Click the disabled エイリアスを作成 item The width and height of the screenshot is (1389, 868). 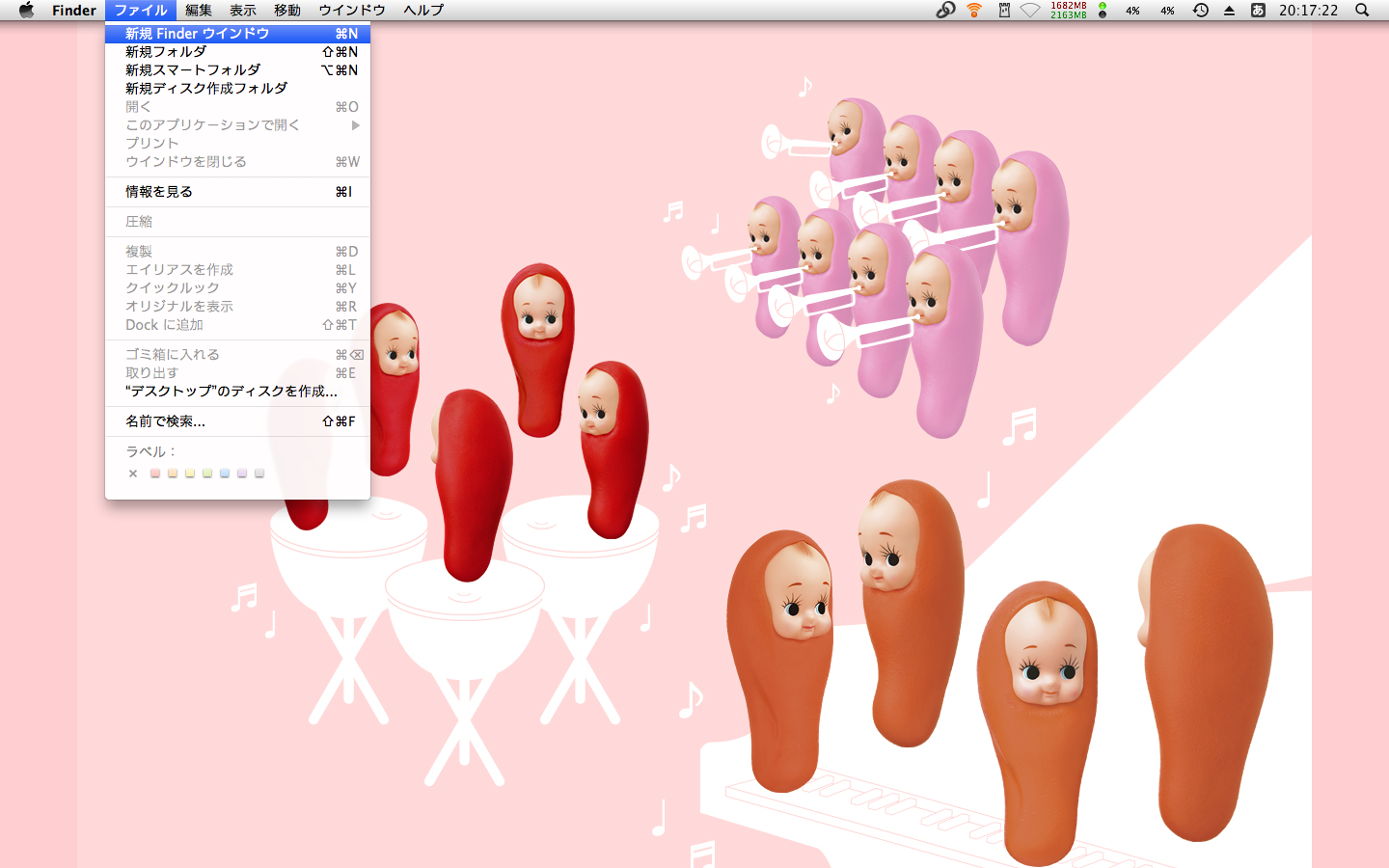pyautogui.click(x=237, y=269)
